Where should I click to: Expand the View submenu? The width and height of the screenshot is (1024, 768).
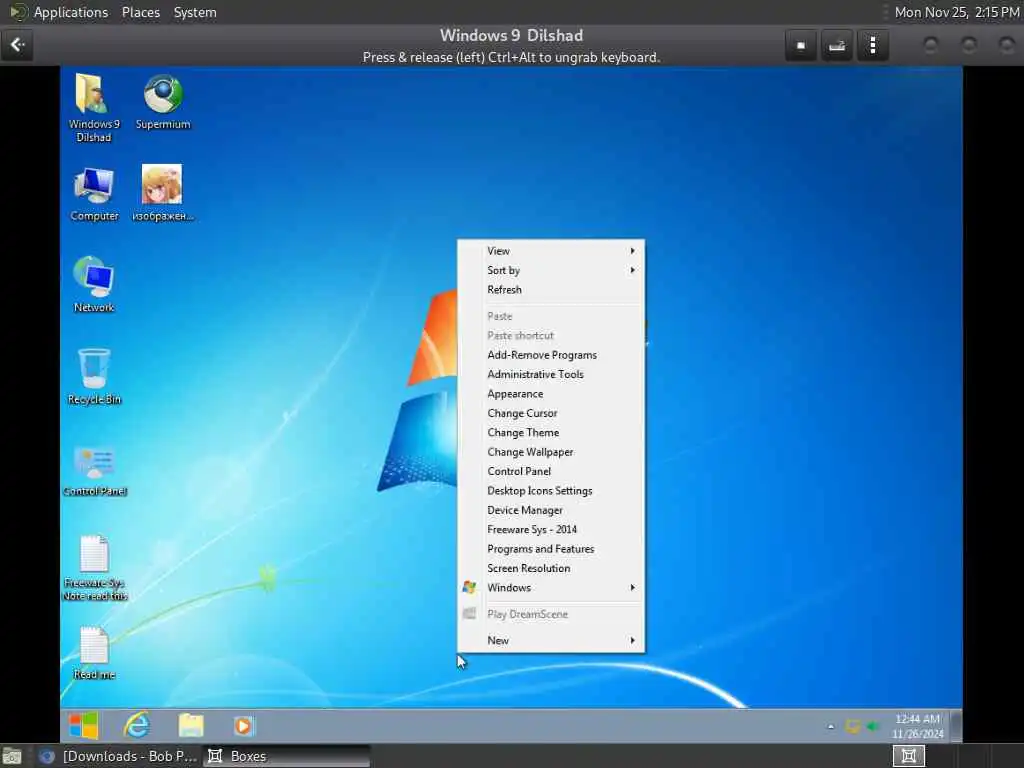551,251
